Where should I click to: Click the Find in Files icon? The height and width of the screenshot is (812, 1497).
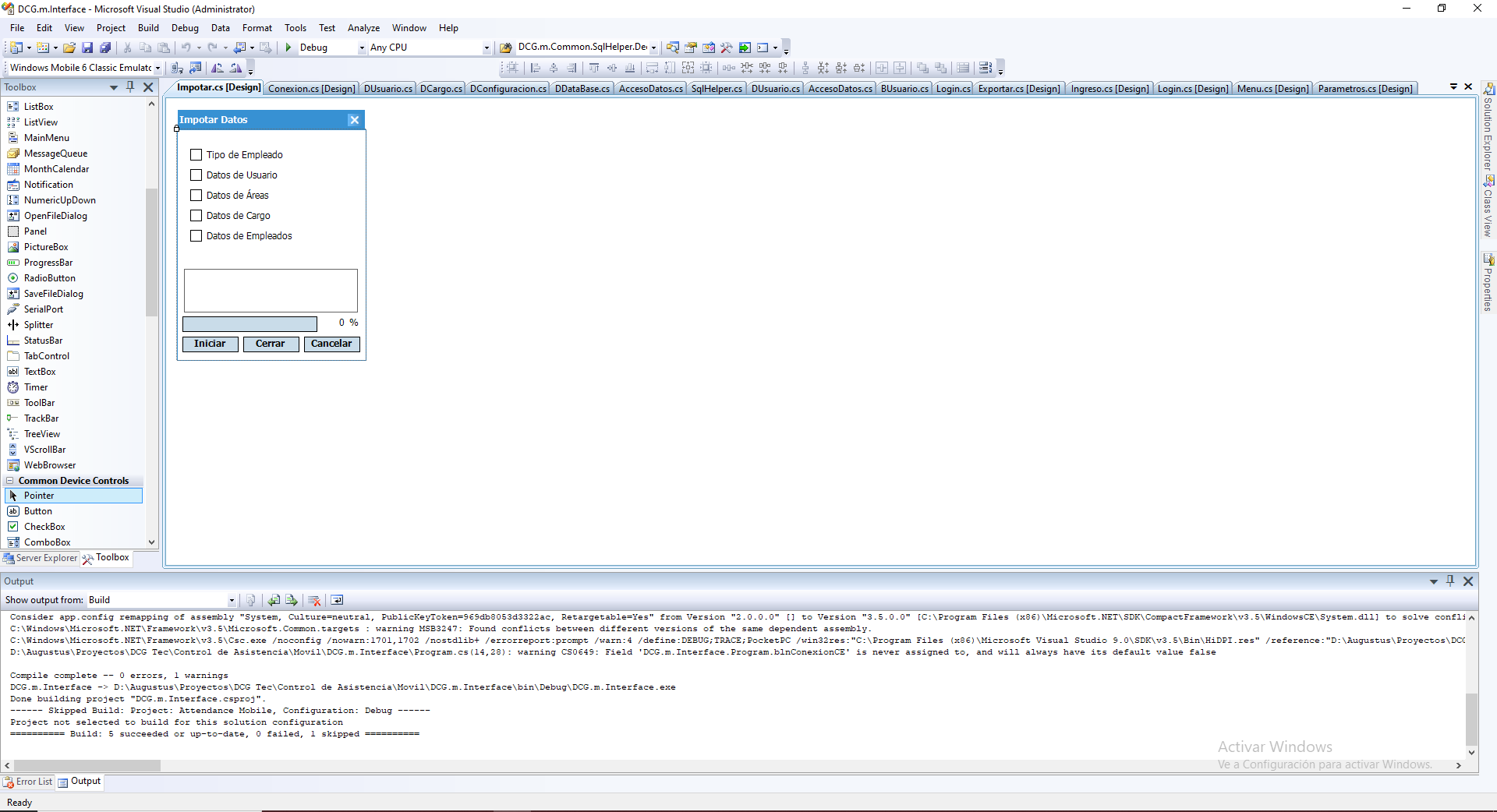pyautogui.click(x=505, y=48)
